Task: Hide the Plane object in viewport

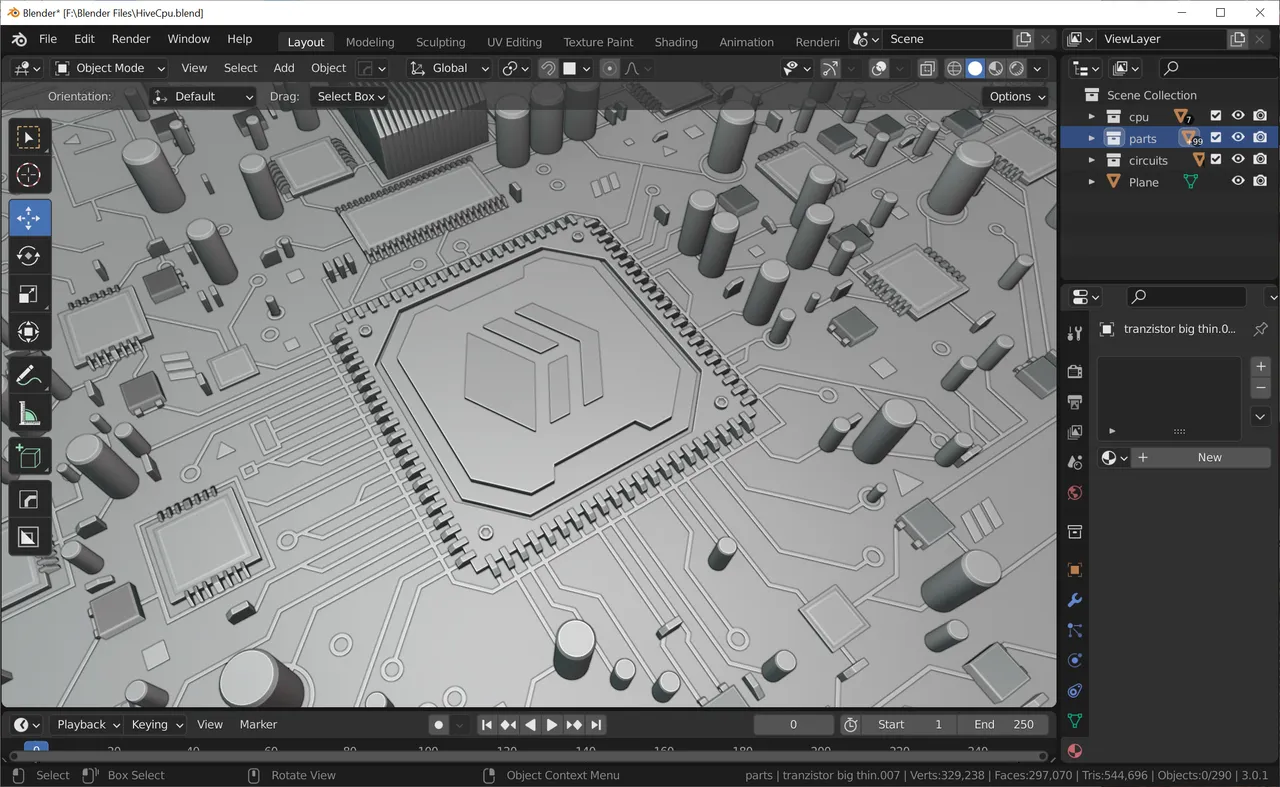Action: point(1238,181)
